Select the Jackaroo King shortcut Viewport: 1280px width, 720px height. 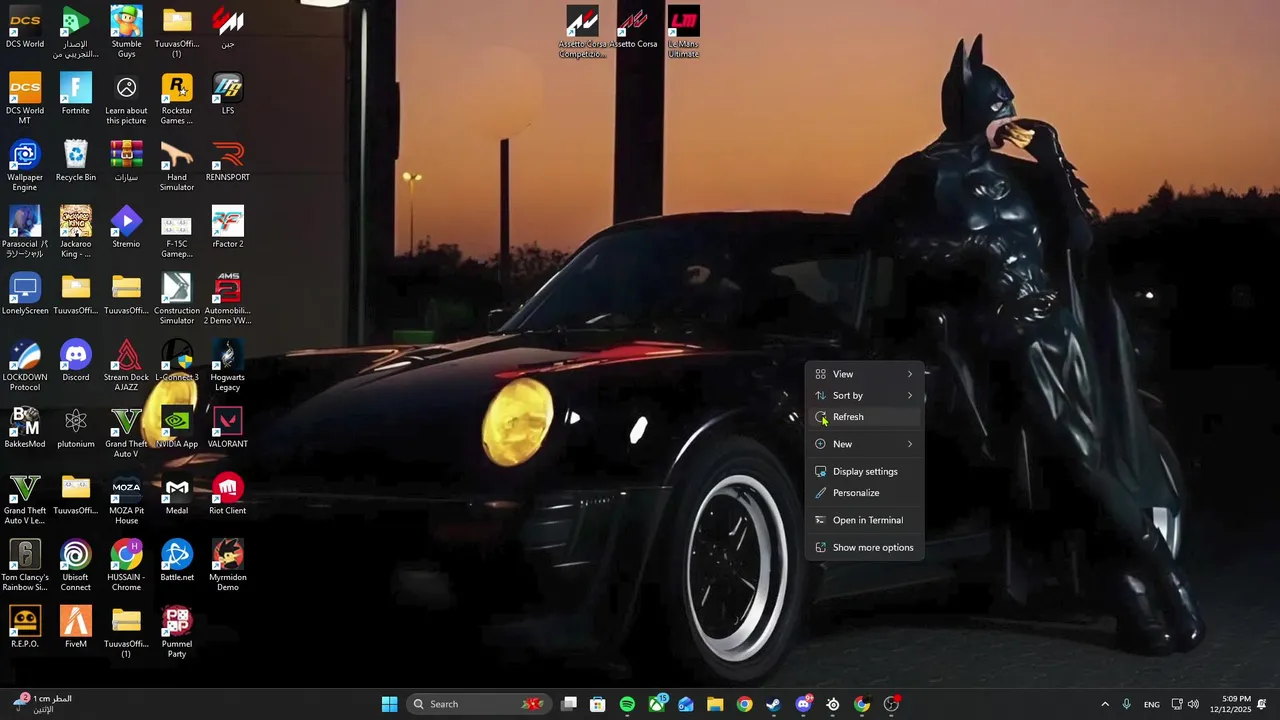pos(76,232)
